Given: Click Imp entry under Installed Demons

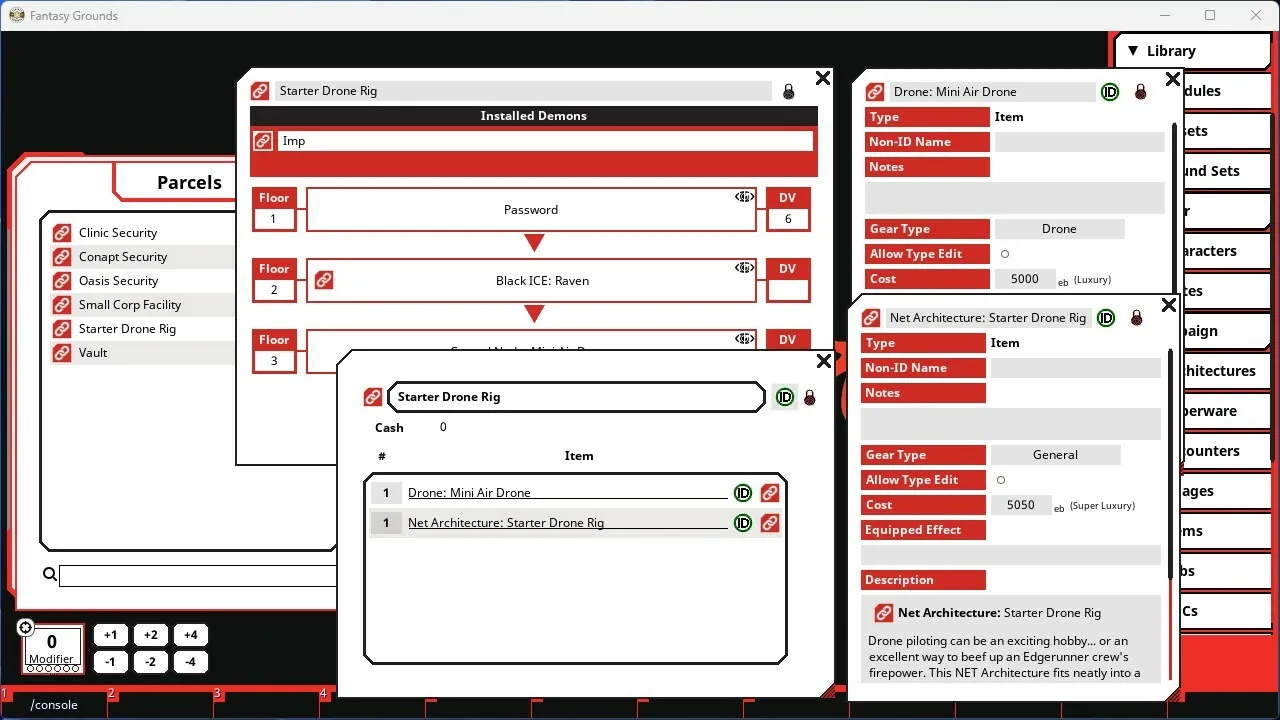Looking at the screenshot, I should 544,141.
